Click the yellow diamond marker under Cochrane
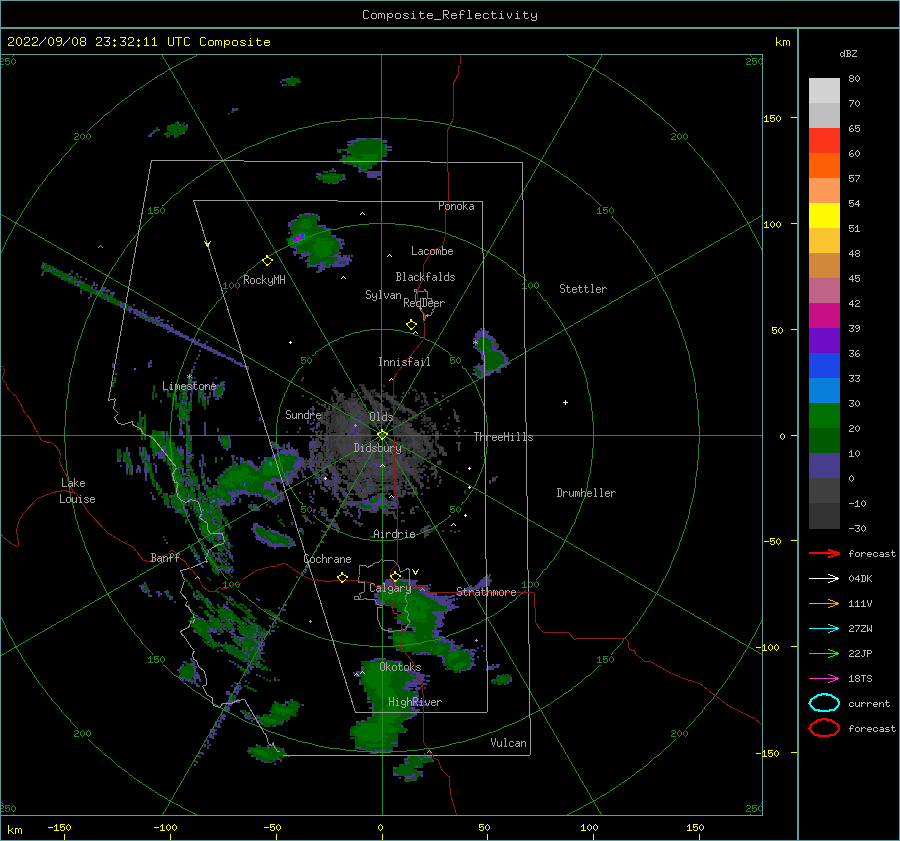 coord(343,578)
